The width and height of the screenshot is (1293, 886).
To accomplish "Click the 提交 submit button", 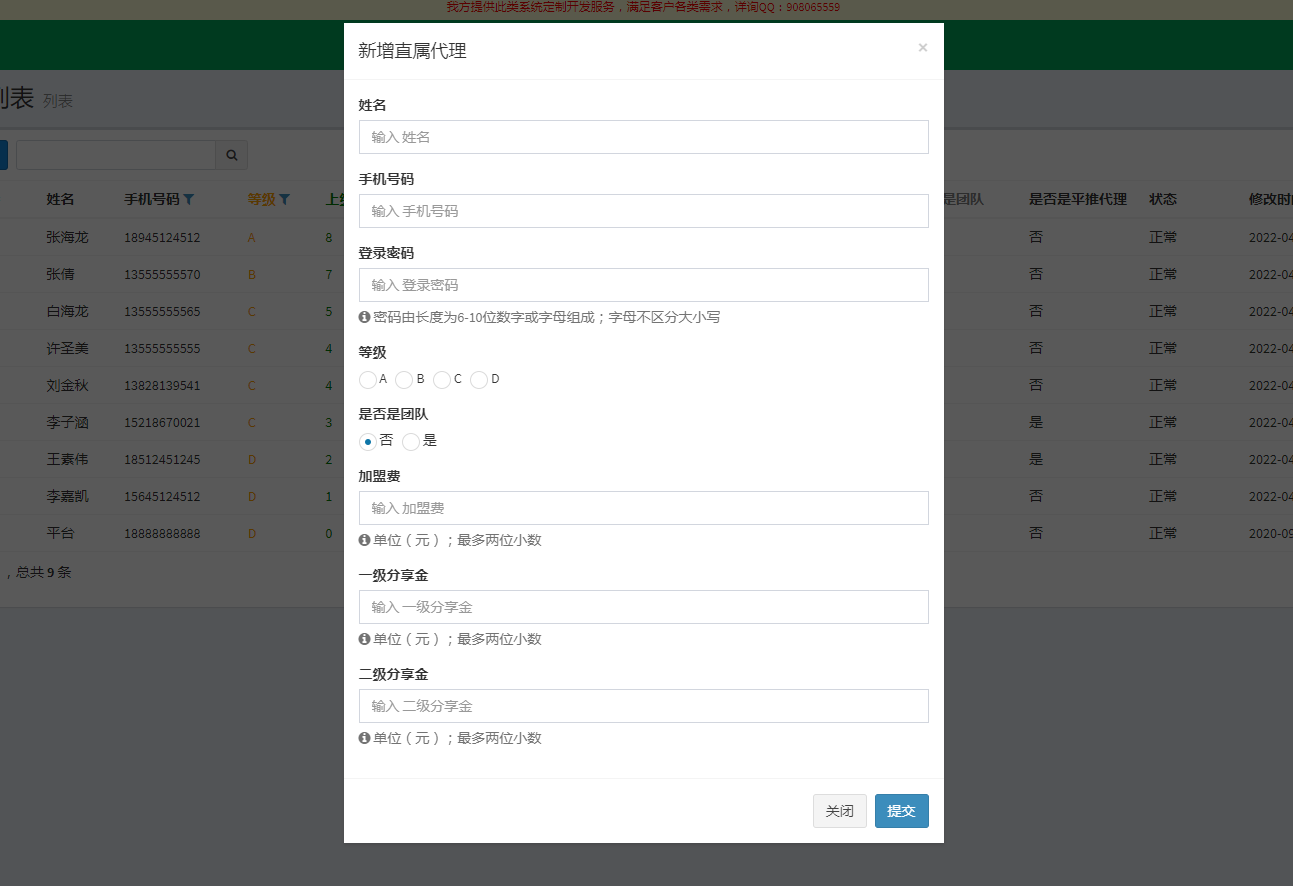I will [901, 811].
